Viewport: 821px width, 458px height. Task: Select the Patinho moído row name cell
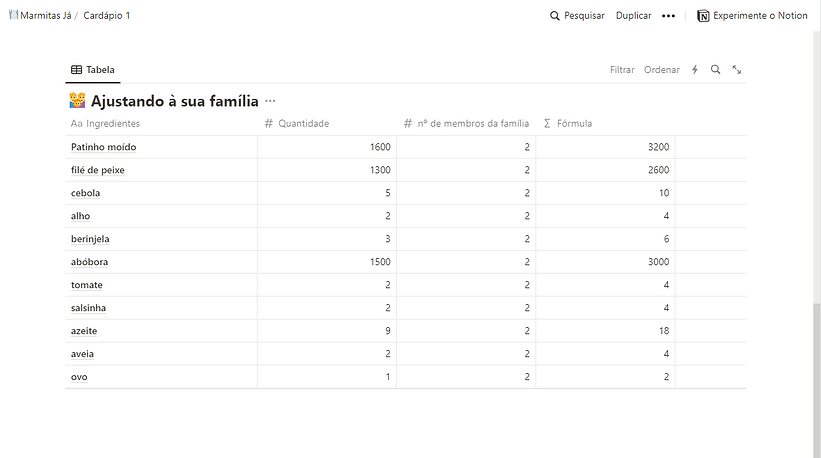coord(104,147)
